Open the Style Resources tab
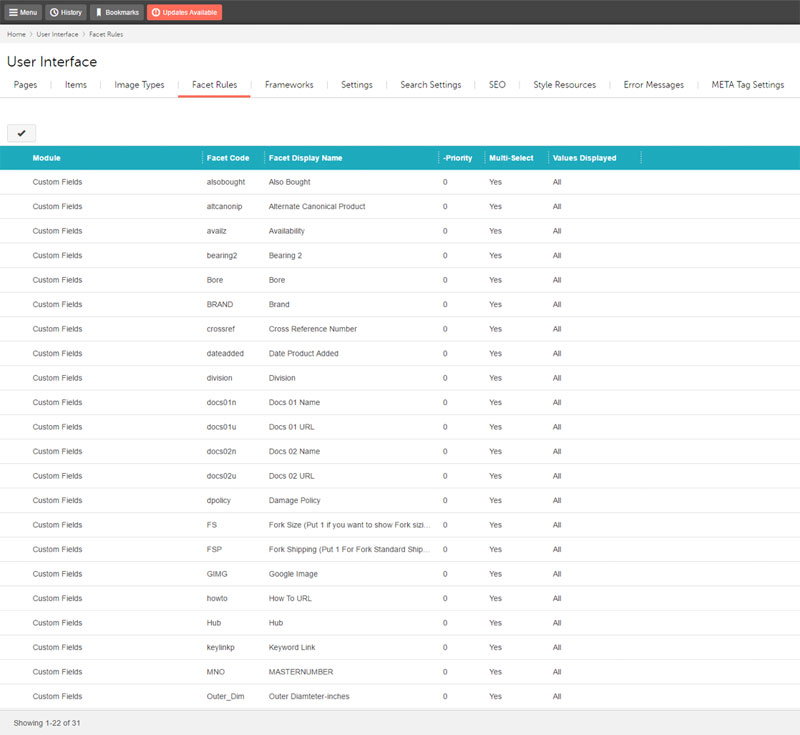Image resolution: width=800 pixels, height=735 pixels. coord(564,85)
